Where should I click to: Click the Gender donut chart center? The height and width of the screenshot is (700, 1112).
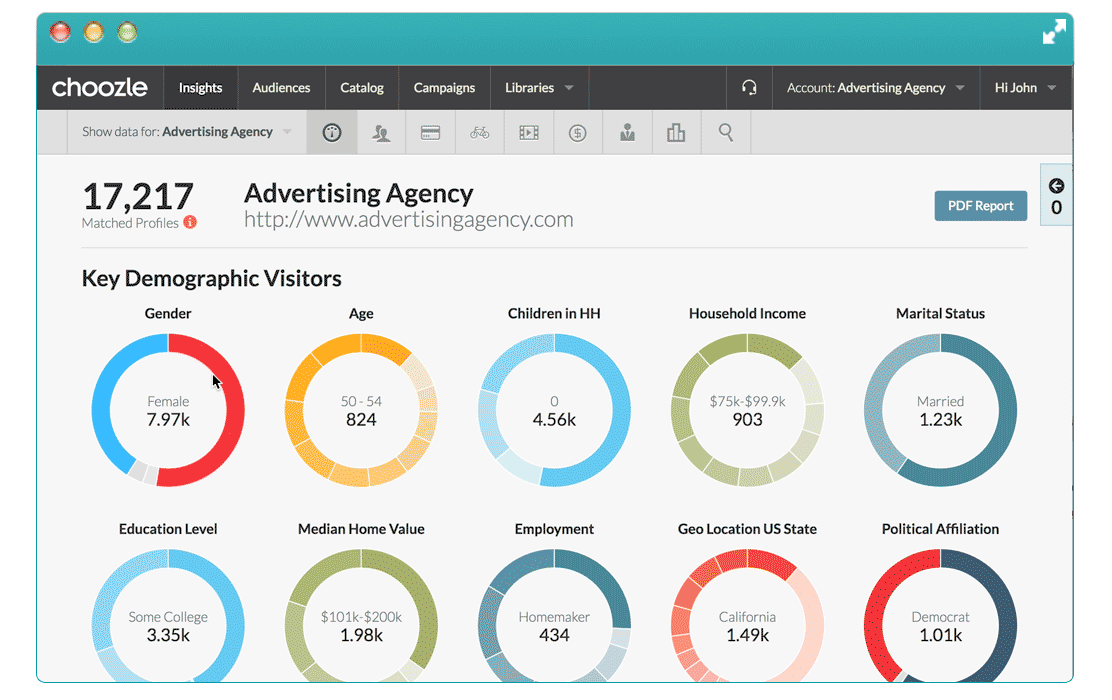168,411
